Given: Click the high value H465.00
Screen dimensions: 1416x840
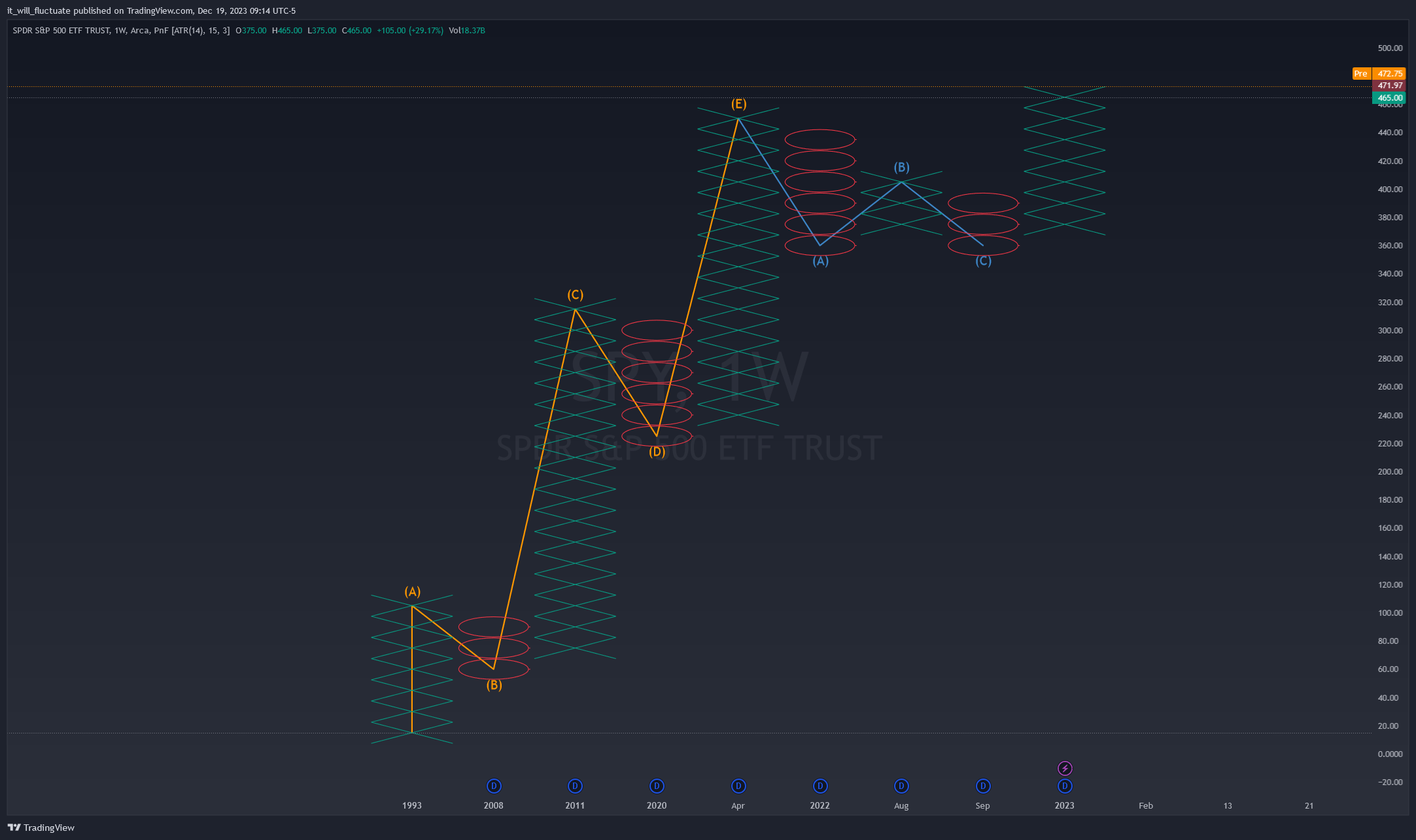Looking at the screenshot, I should point(287,31).
